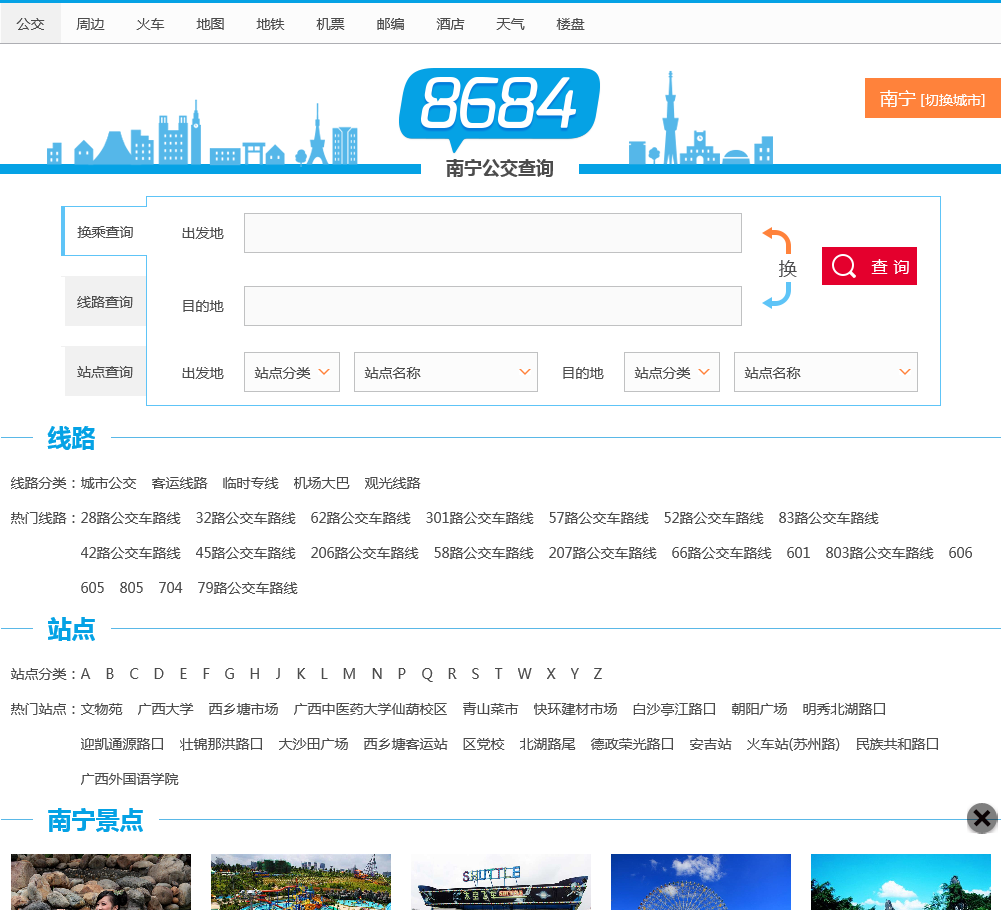Open the 机票 top menu item
This screenshot has height=910, width=1001.
click(x=330, y=24)
